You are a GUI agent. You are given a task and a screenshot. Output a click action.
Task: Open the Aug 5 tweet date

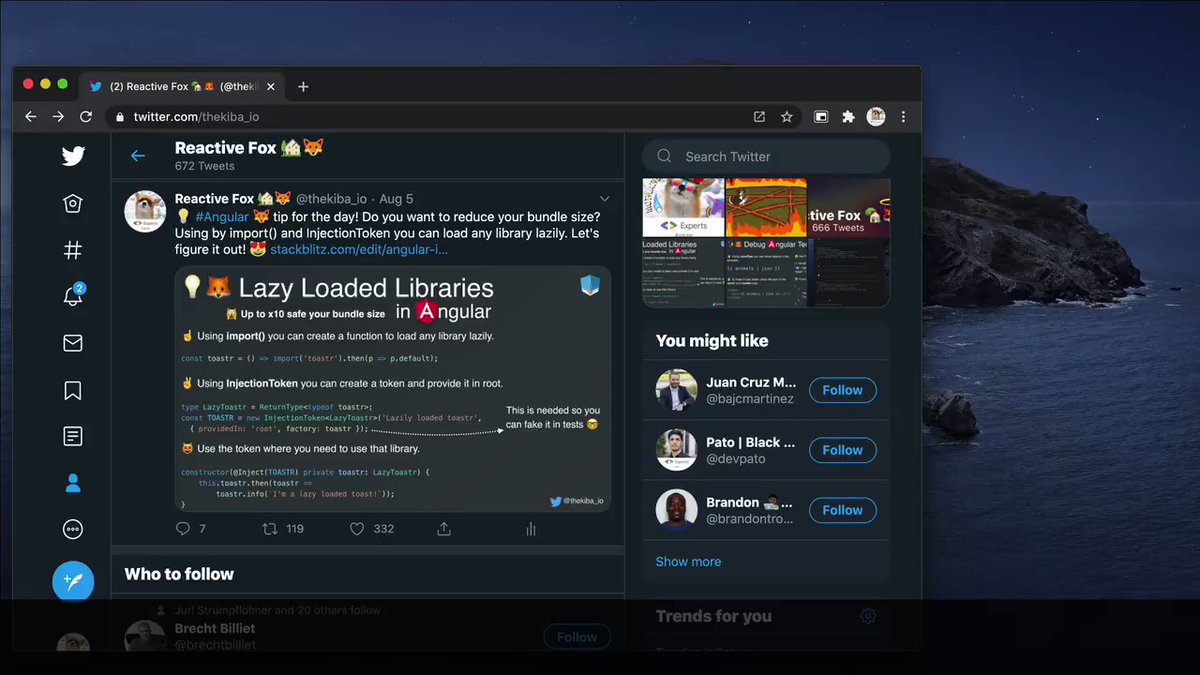[396, 199]
